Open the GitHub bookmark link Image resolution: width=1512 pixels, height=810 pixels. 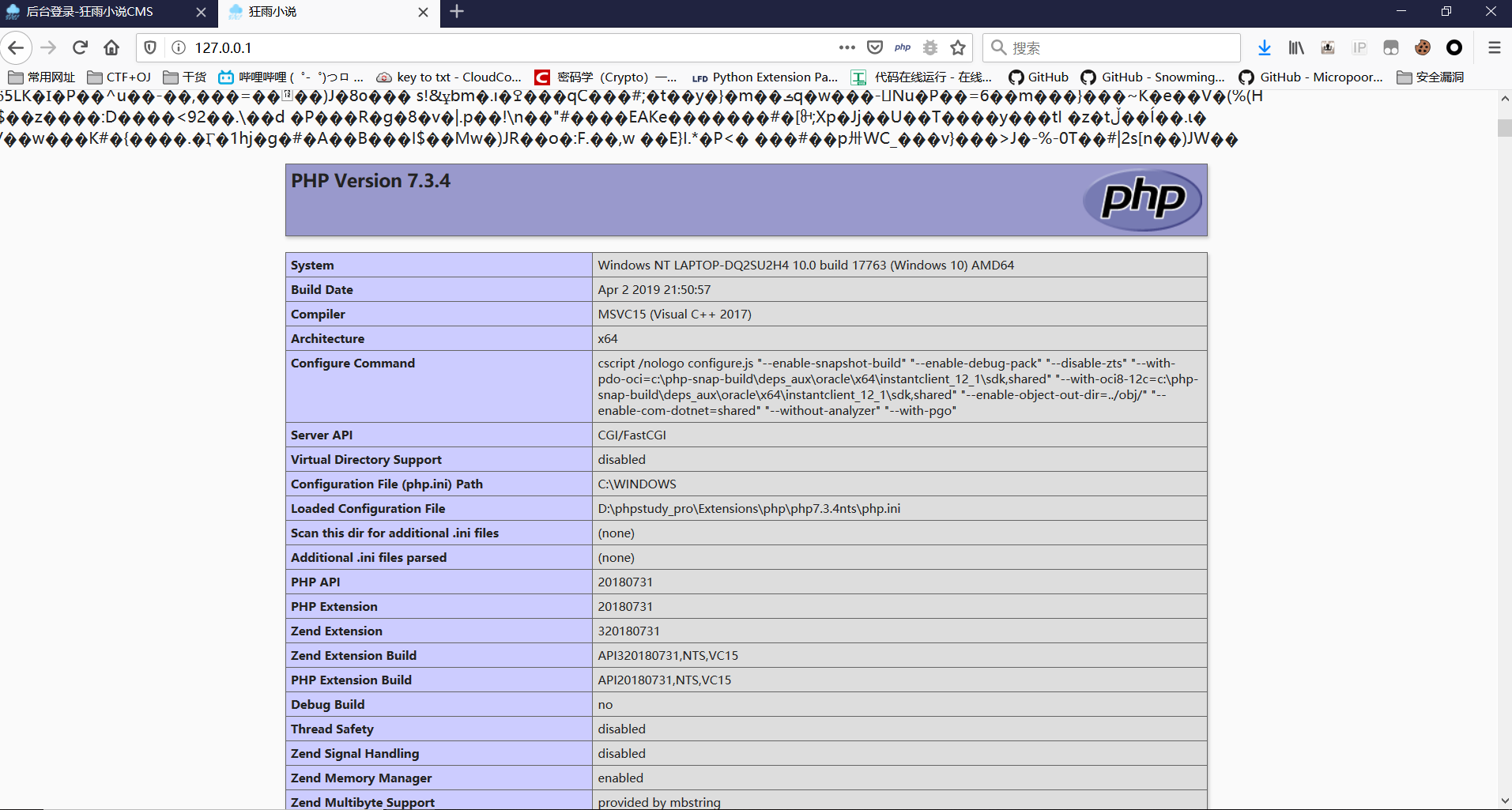coord(1039,77)
